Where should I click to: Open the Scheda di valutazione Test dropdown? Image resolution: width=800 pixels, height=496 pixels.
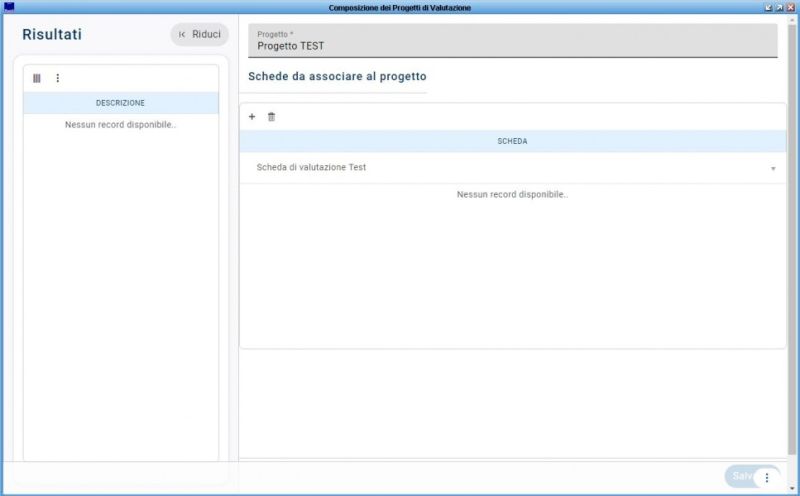pos(513,167)
